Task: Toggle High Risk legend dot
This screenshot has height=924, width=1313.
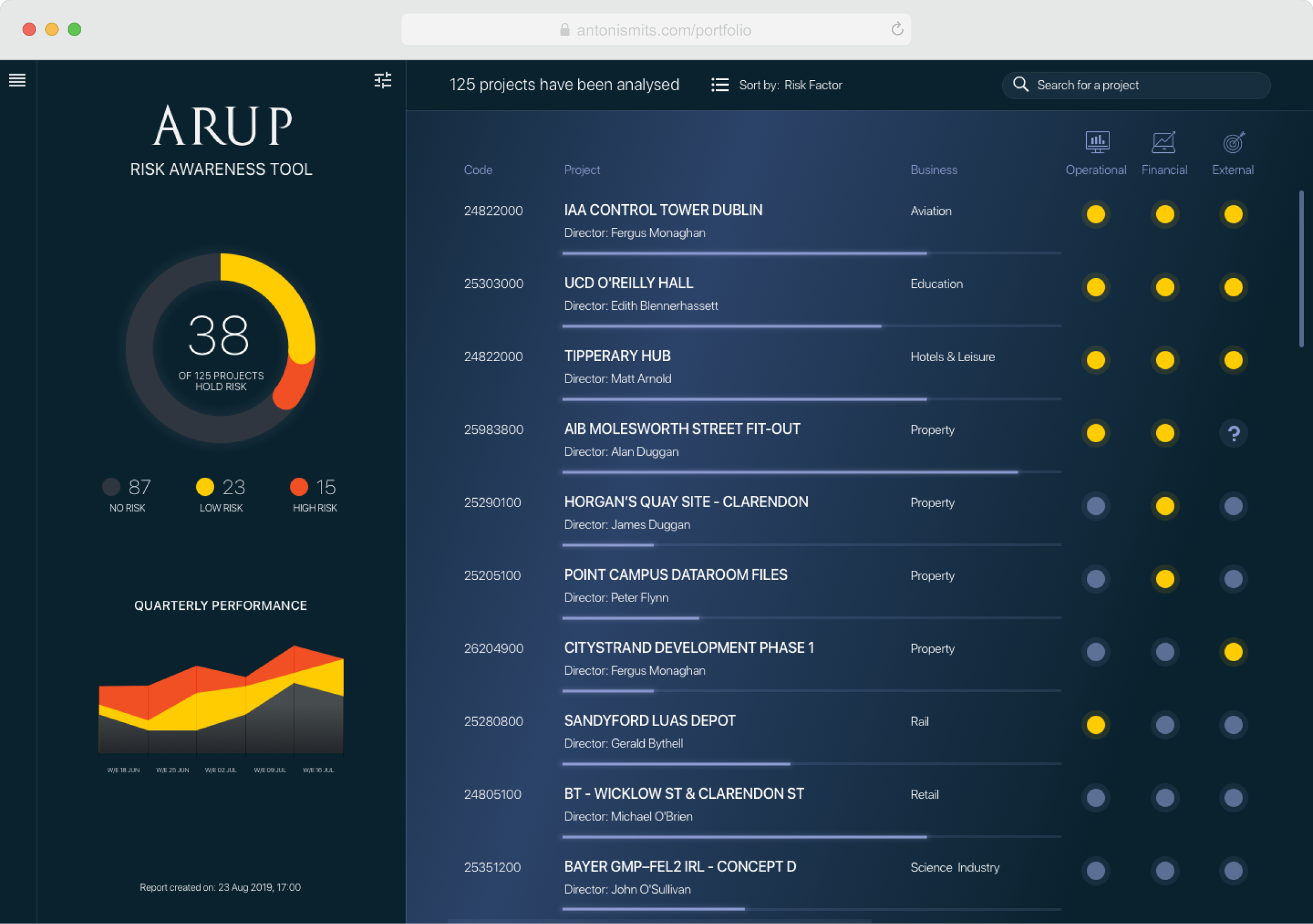Action: 298,487
